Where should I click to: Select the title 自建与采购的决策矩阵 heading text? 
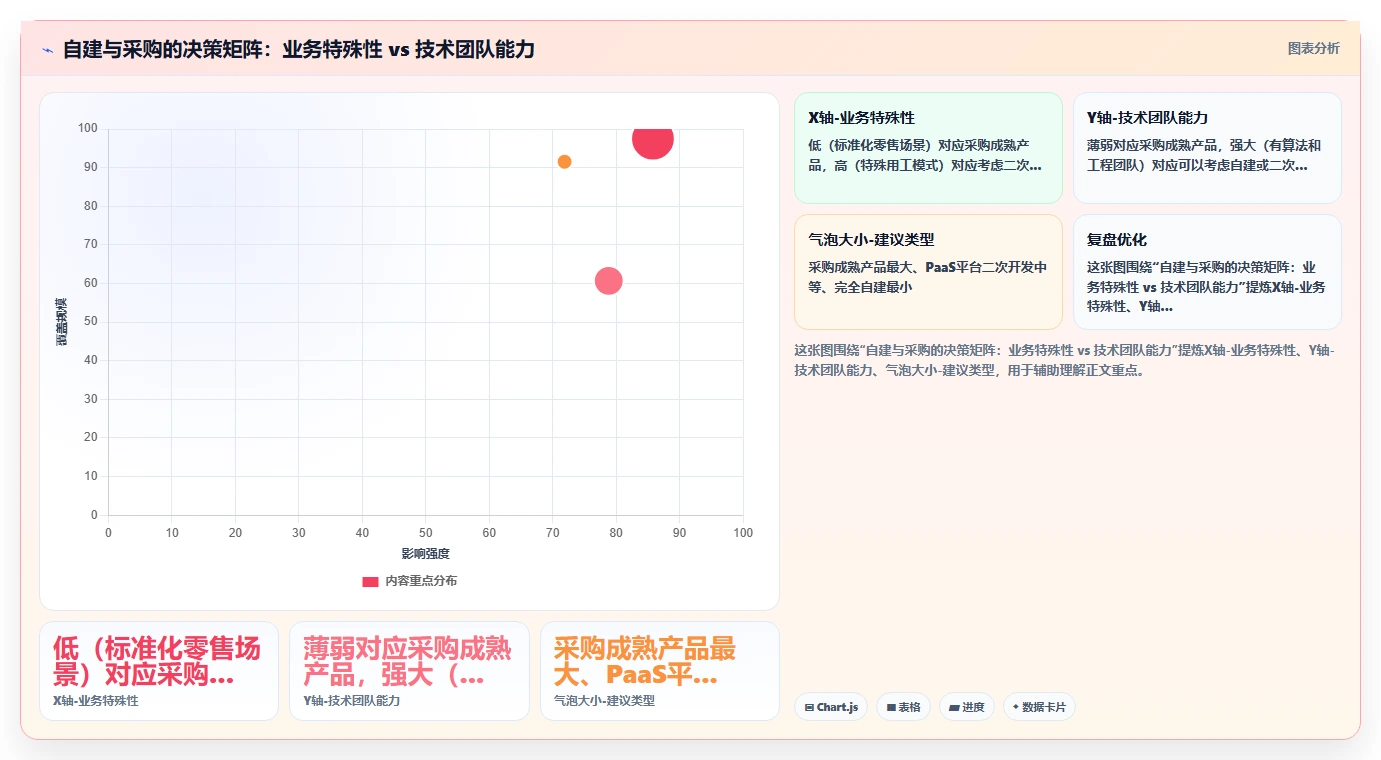299,49
